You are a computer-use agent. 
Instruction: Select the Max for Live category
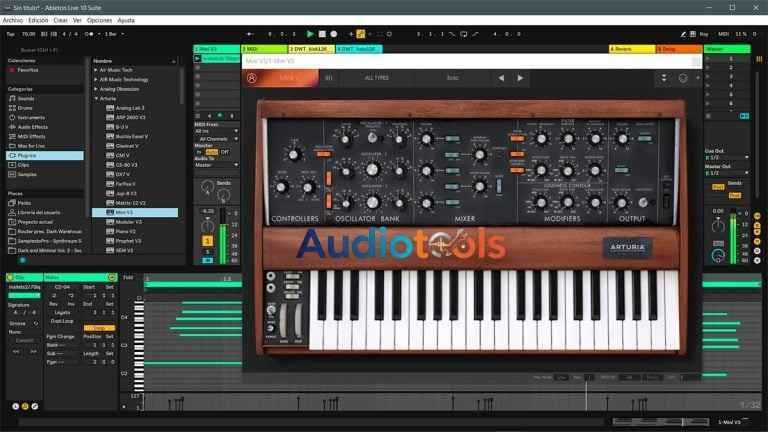(x=27, y=146)
